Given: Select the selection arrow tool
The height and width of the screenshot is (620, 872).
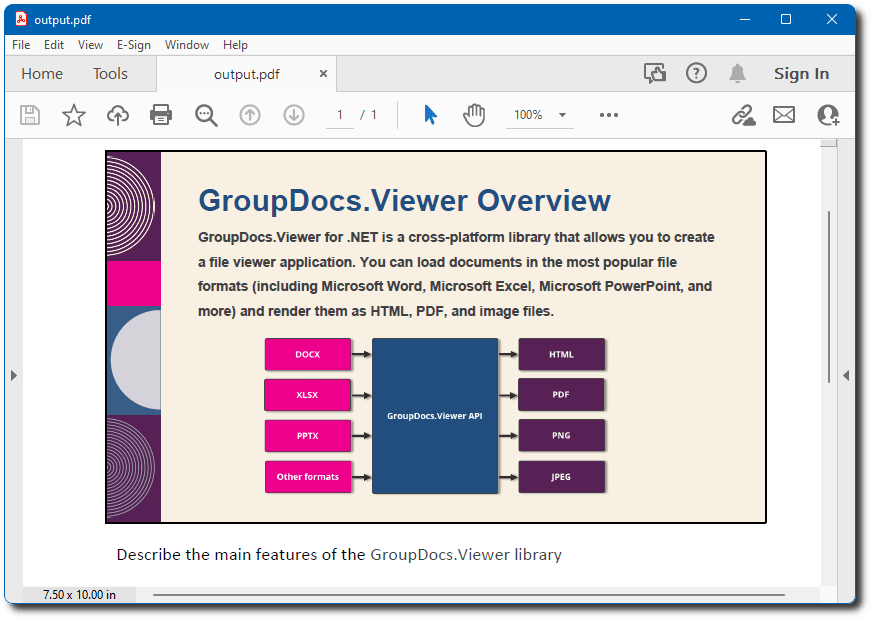Looking at the screenshot, I should tap(430, 114).
